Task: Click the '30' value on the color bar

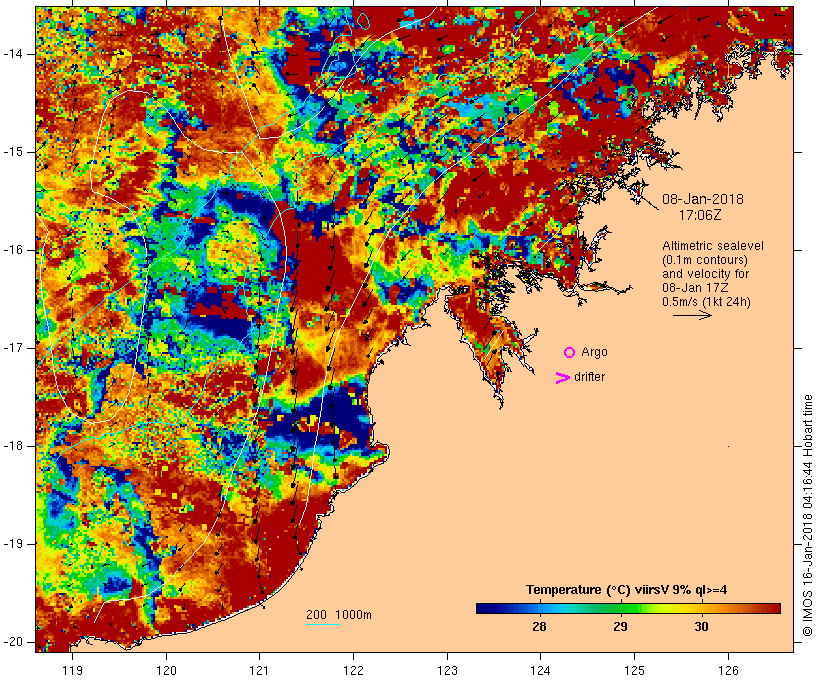Action: 701,627
